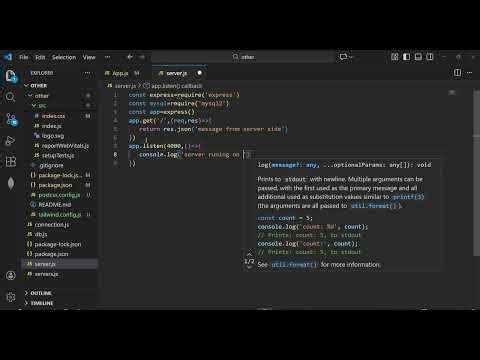Image resolution: width=480 pixels, height=360 pixels.
Task: Open the overflow menu ellipsis in menu bar
Action: click(x=108, y=57)
